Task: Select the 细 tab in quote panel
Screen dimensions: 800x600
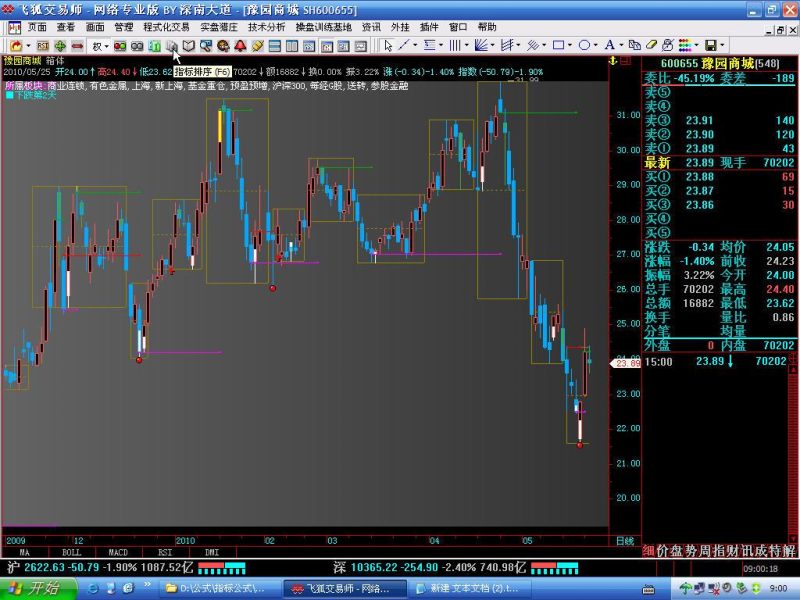Action: point(648,551)
